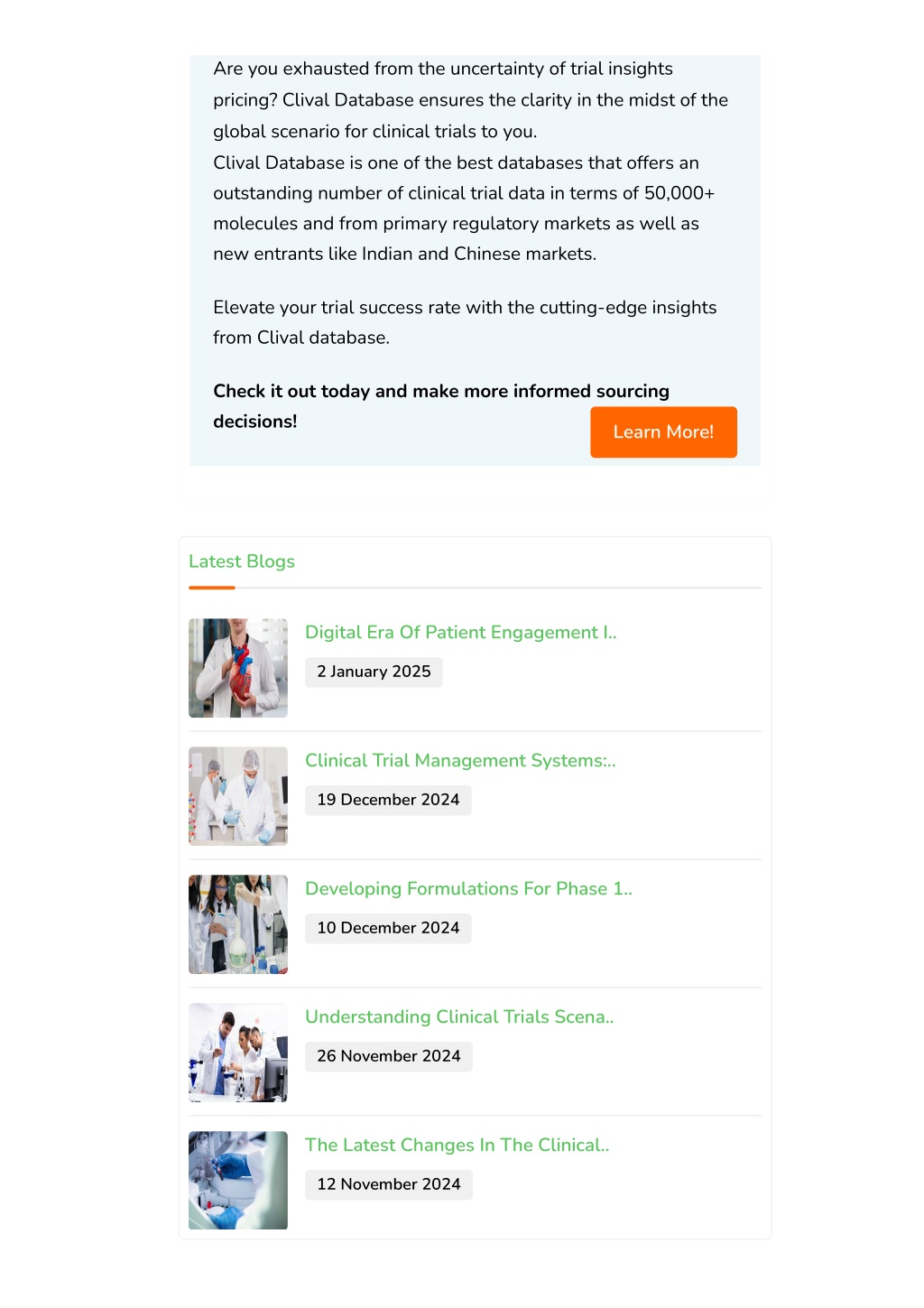Screen dimensions: 924x1308
Task: Click thumbnail of scientists at a microscope
Action: (x=238, y=796)
